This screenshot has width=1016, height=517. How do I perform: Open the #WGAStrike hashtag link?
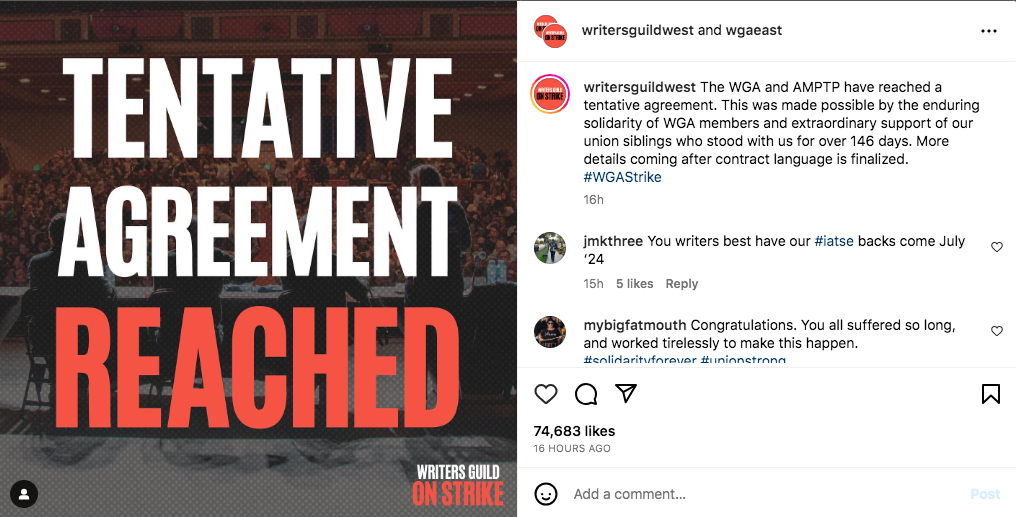[x=622, y=177]
